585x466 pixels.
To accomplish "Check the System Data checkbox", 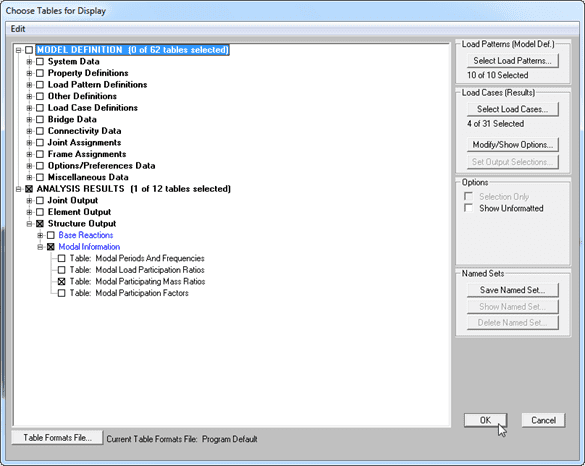I will point(40,62).
